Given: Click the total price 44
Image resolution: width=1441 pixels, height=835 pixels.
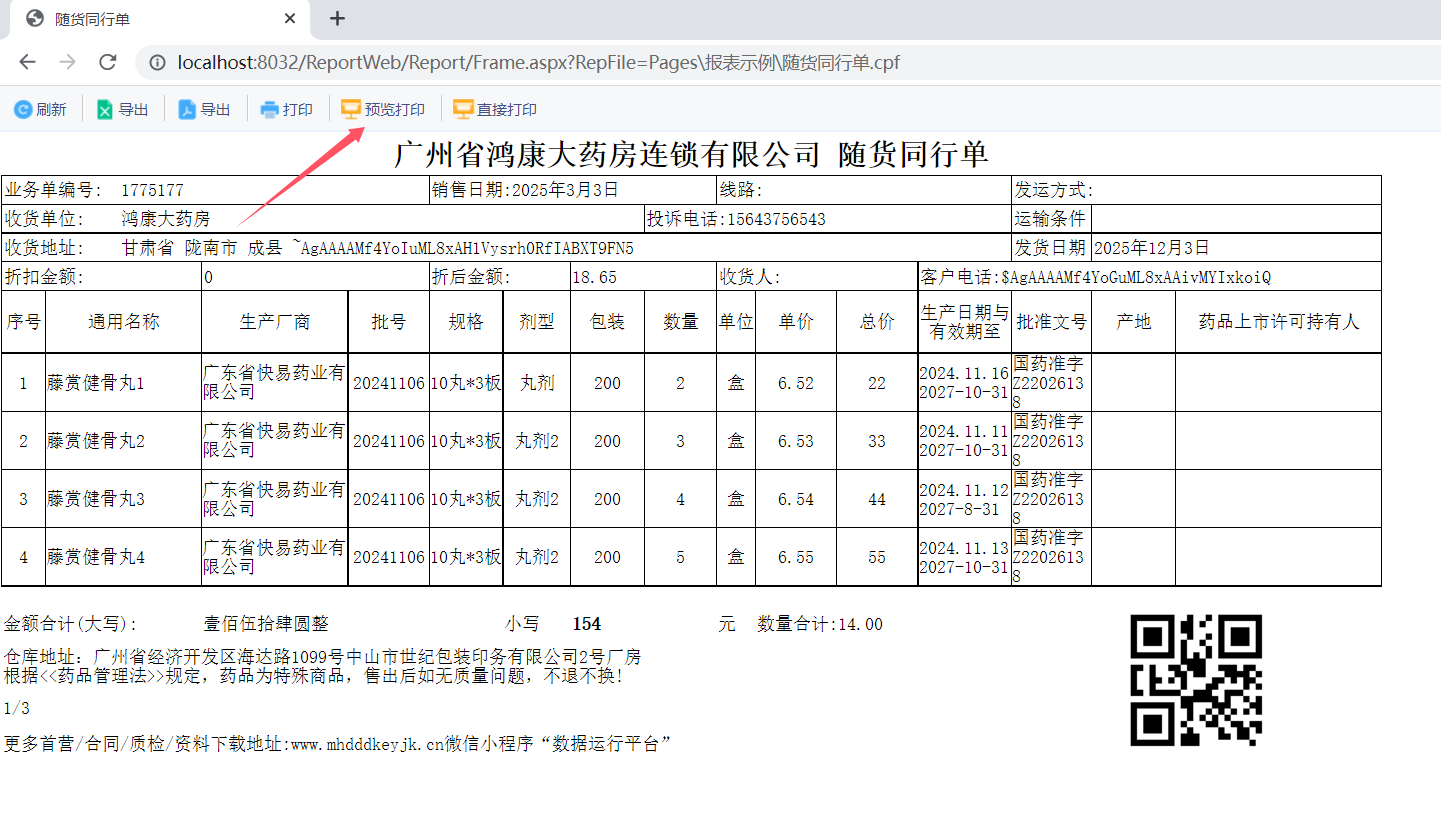Looking at the screenshot, I should (x=877, y=499).
